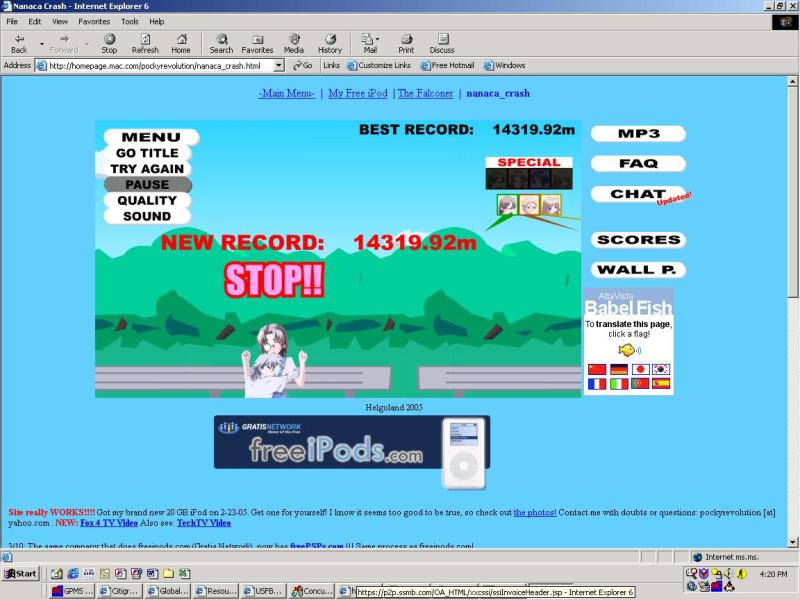Click the Windows Start button
The height and width of the screenshot is (600, 800).
click(20, 573)
